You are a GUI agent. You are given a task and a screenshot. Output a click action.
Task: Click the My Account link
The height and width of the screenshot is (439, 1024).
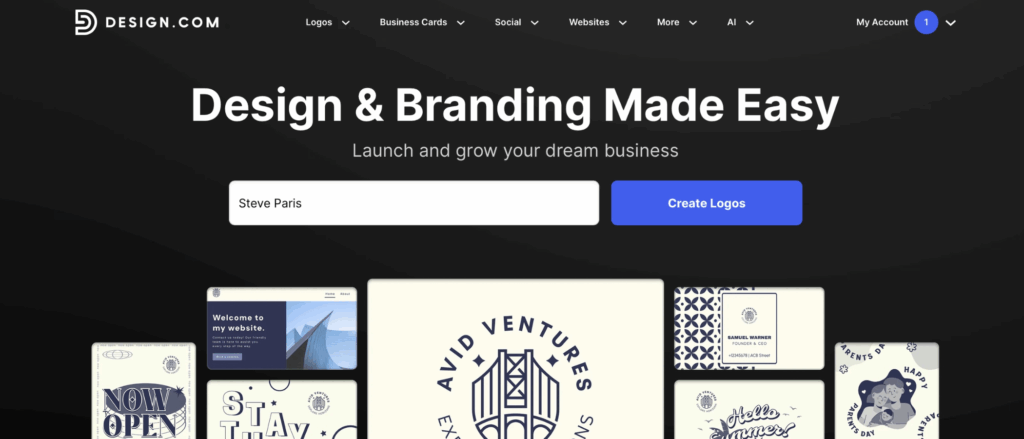pos(882,22)
